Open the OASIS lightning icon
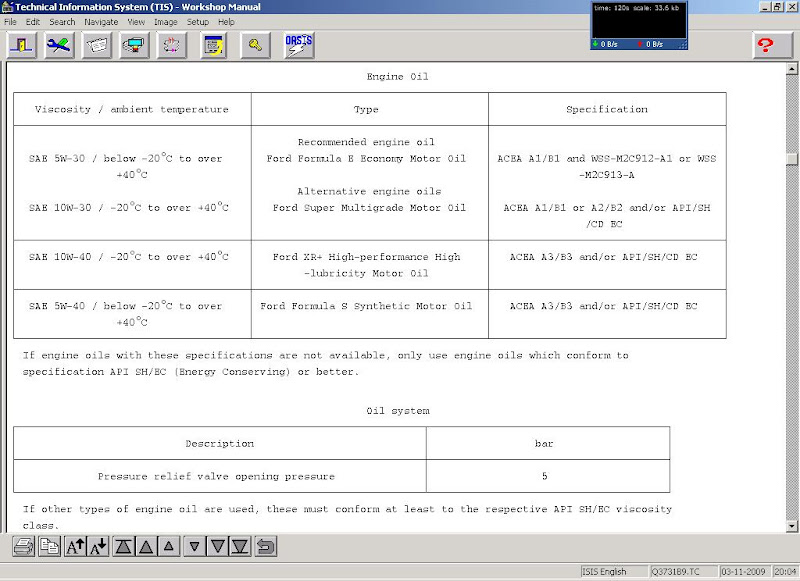800x581 pixels. [x=299, y=45]
